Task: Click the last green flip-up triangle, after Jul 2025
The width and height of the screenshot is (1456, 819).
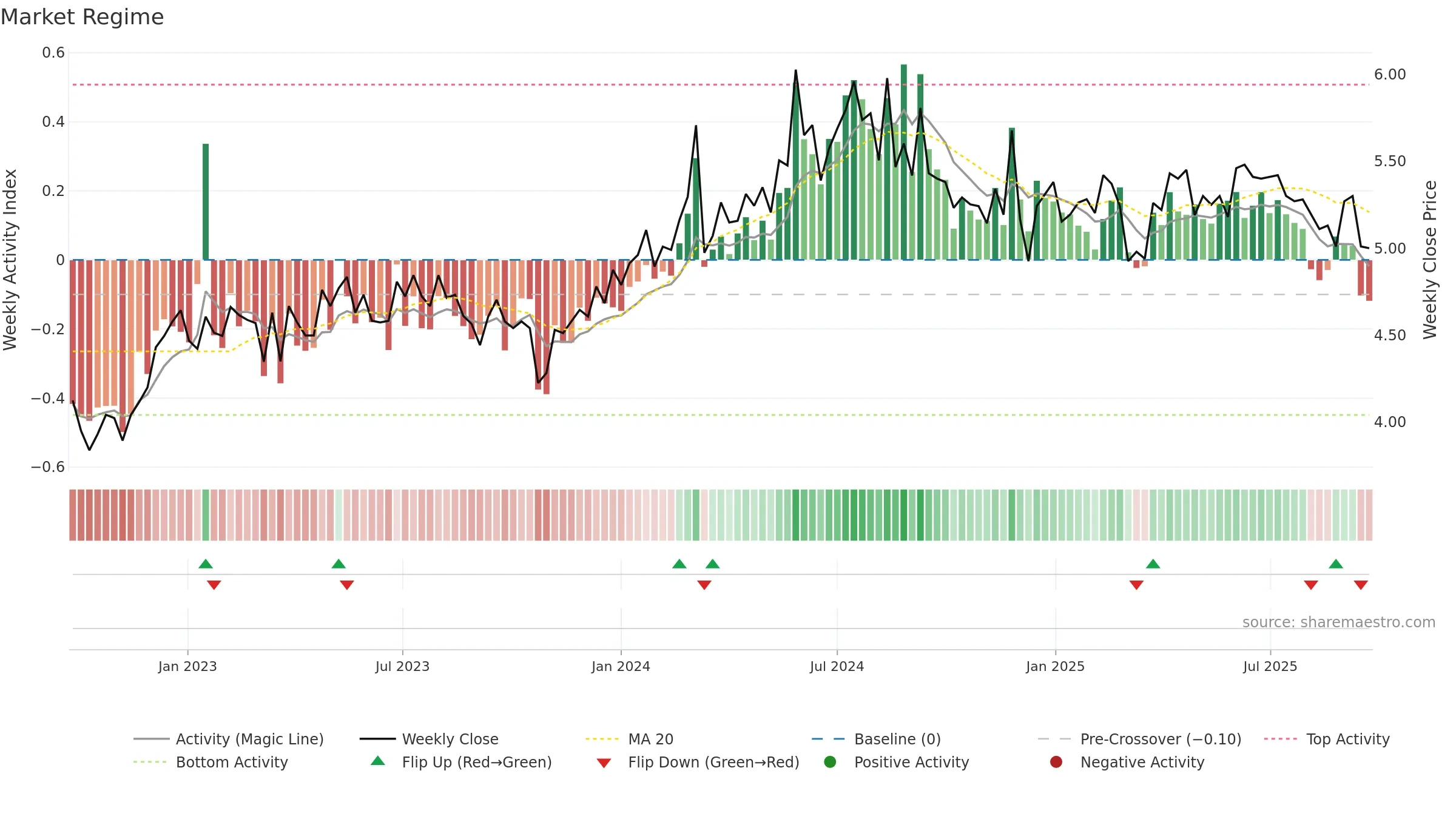Action: 1336,564
